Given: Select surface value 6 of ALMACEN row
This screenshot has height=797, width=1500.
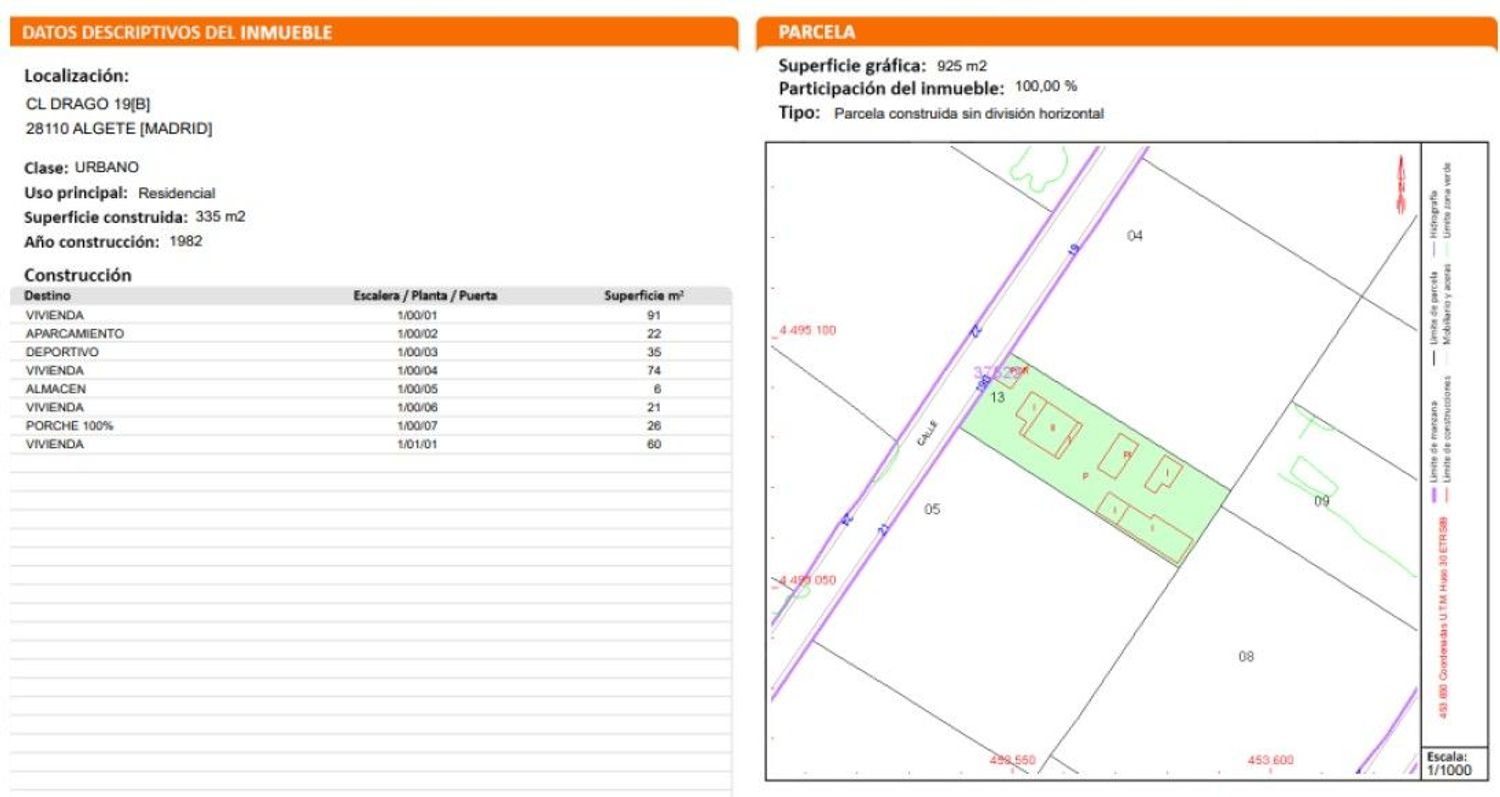Looking at the screenshot, I should point(658,388).
